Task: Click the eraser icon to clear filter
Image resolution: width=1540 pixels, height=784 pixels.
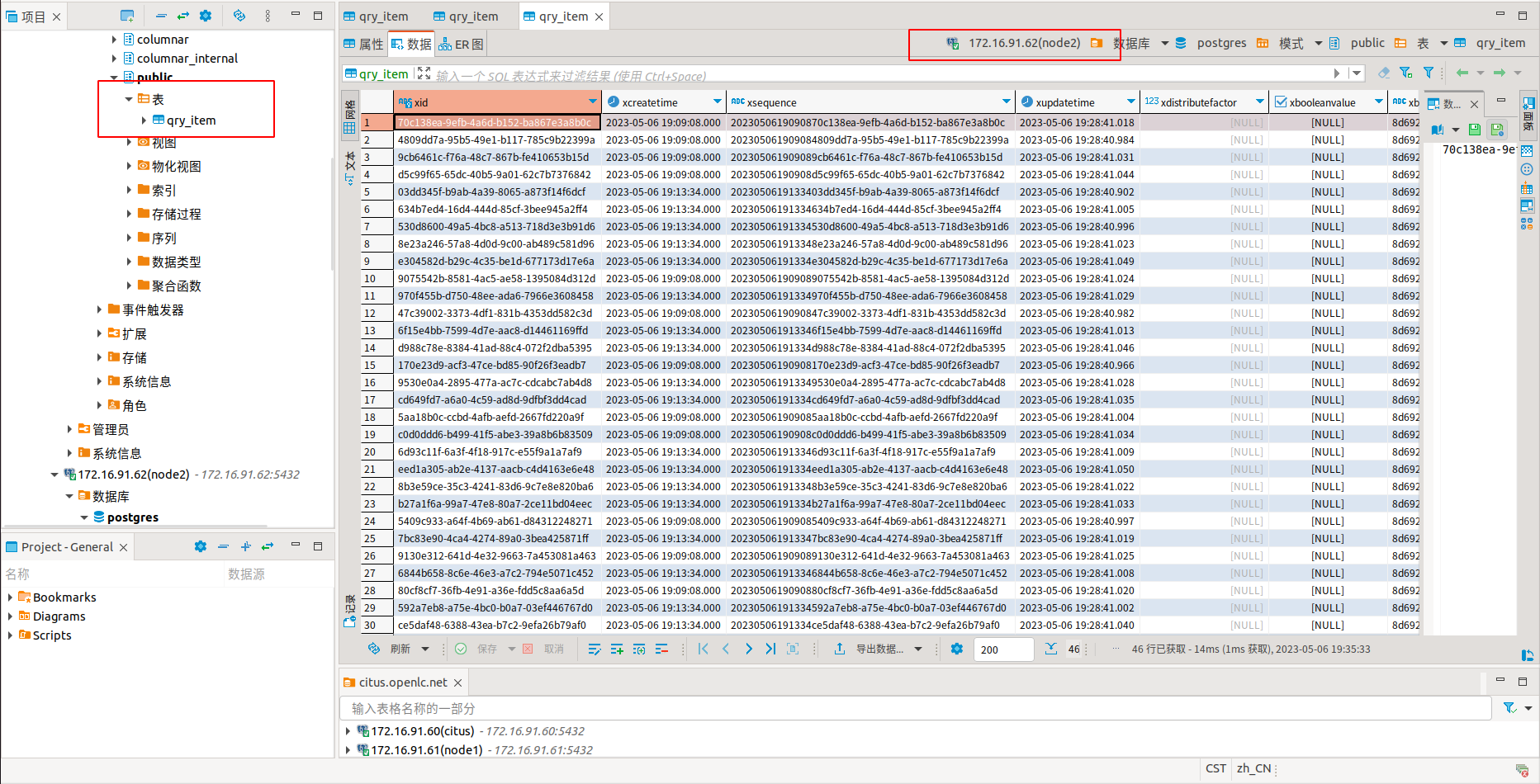Action: tap(1384, 73)
